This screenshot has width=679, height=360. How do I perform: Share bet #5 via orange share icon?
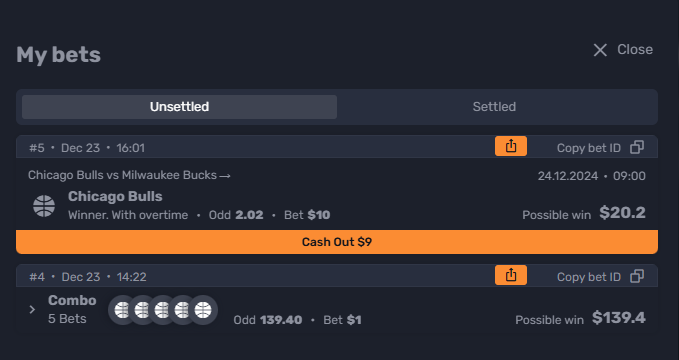click(x=511, y=146)
